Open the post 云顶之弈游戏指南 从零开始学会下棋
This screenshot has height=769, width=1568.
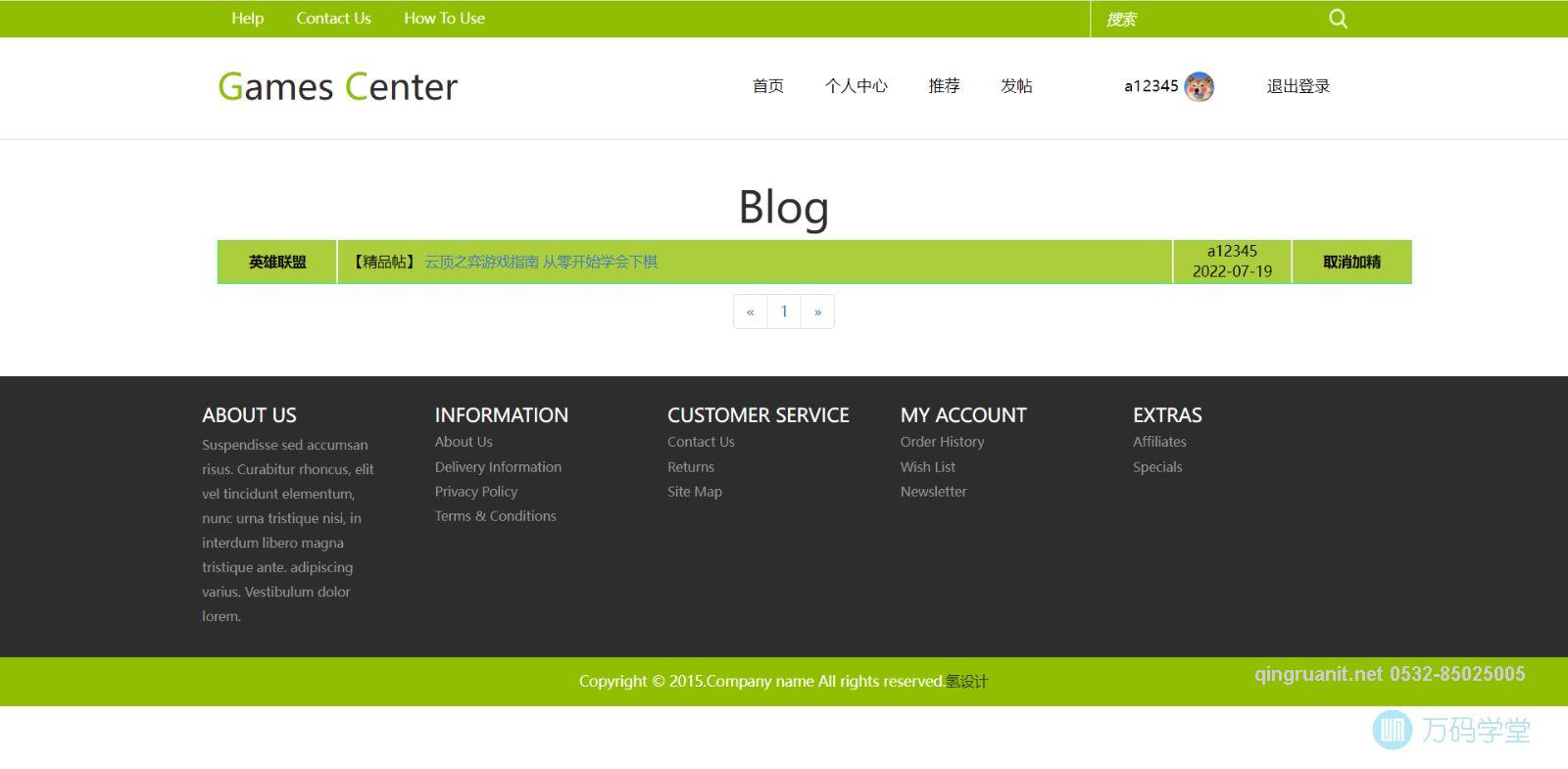pyautogui.click(x=541, y=262)
